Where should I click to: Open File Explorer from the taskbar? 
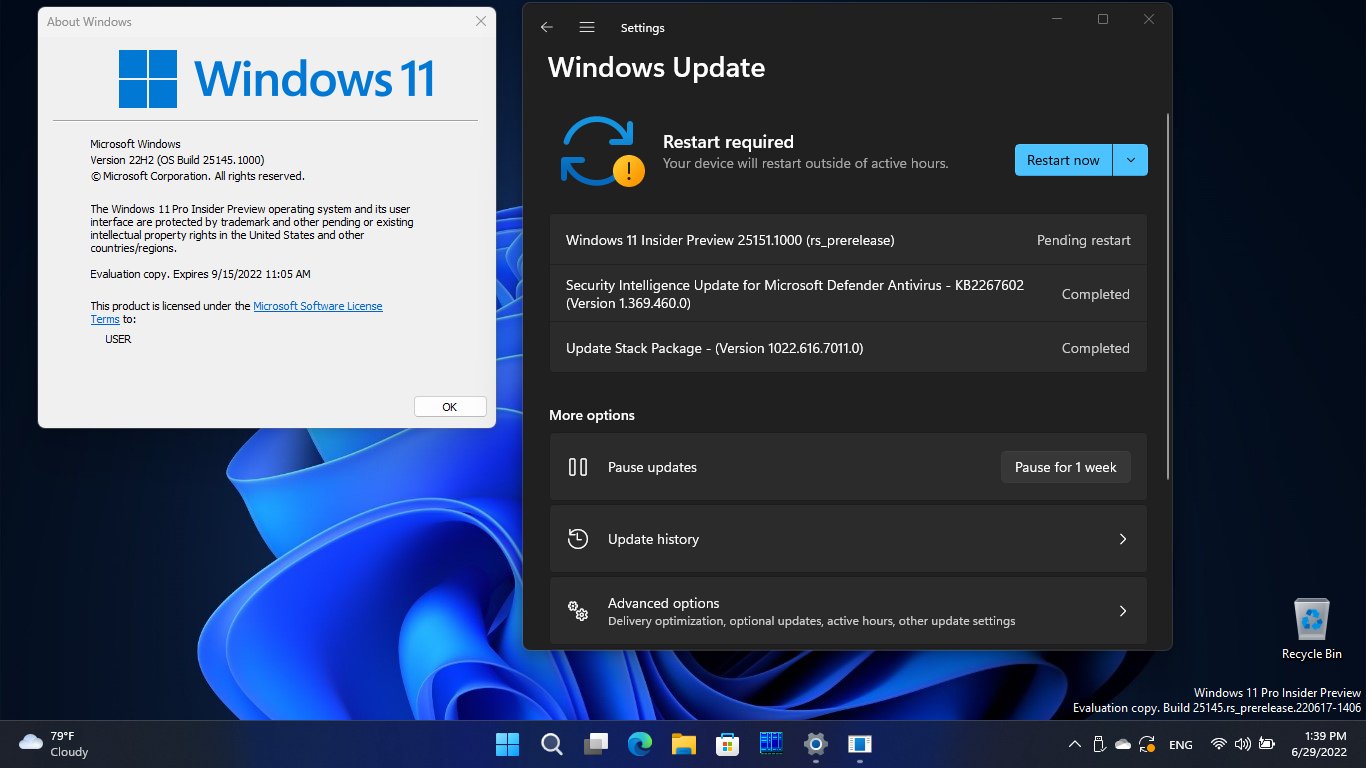684,744
